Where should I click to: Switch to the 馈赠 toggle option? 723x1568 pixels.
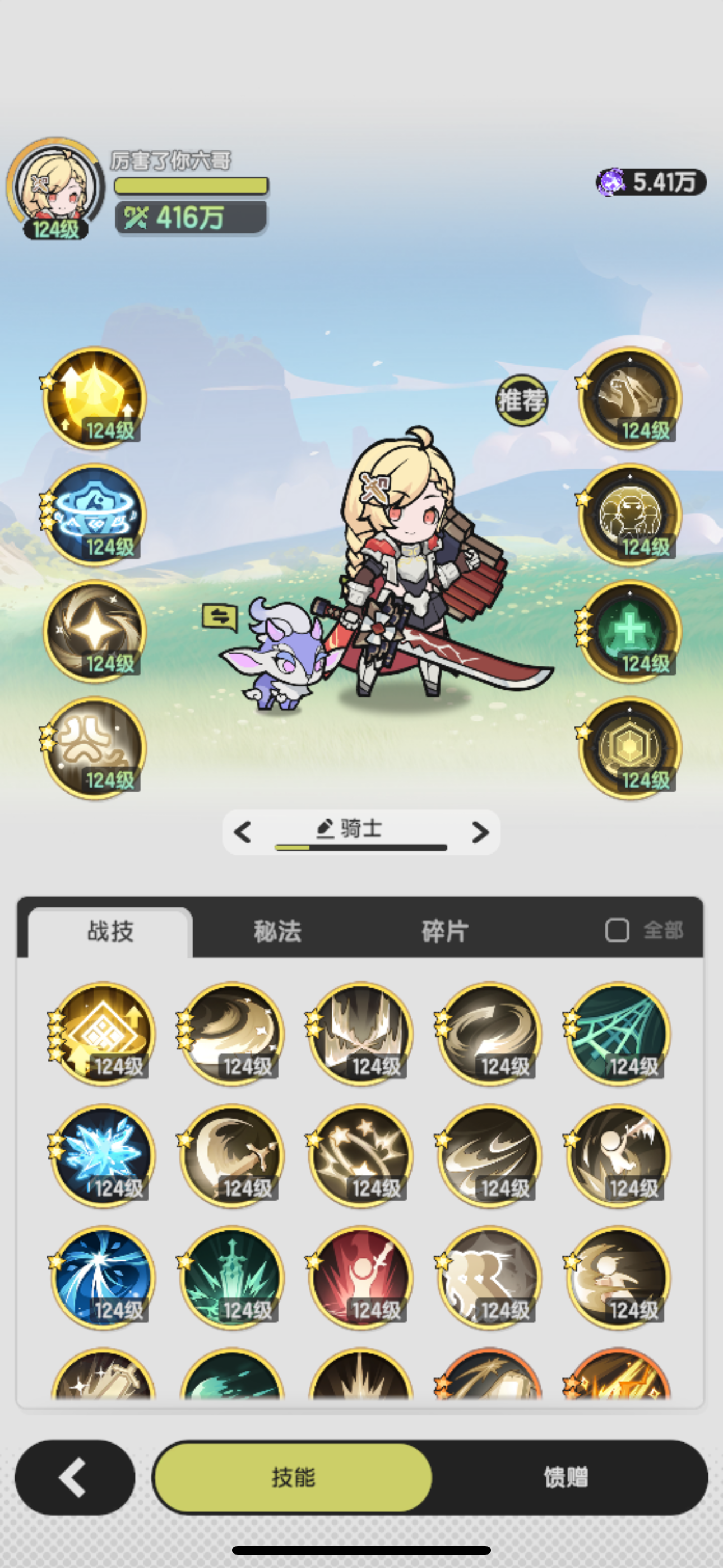pos(566,1477)
